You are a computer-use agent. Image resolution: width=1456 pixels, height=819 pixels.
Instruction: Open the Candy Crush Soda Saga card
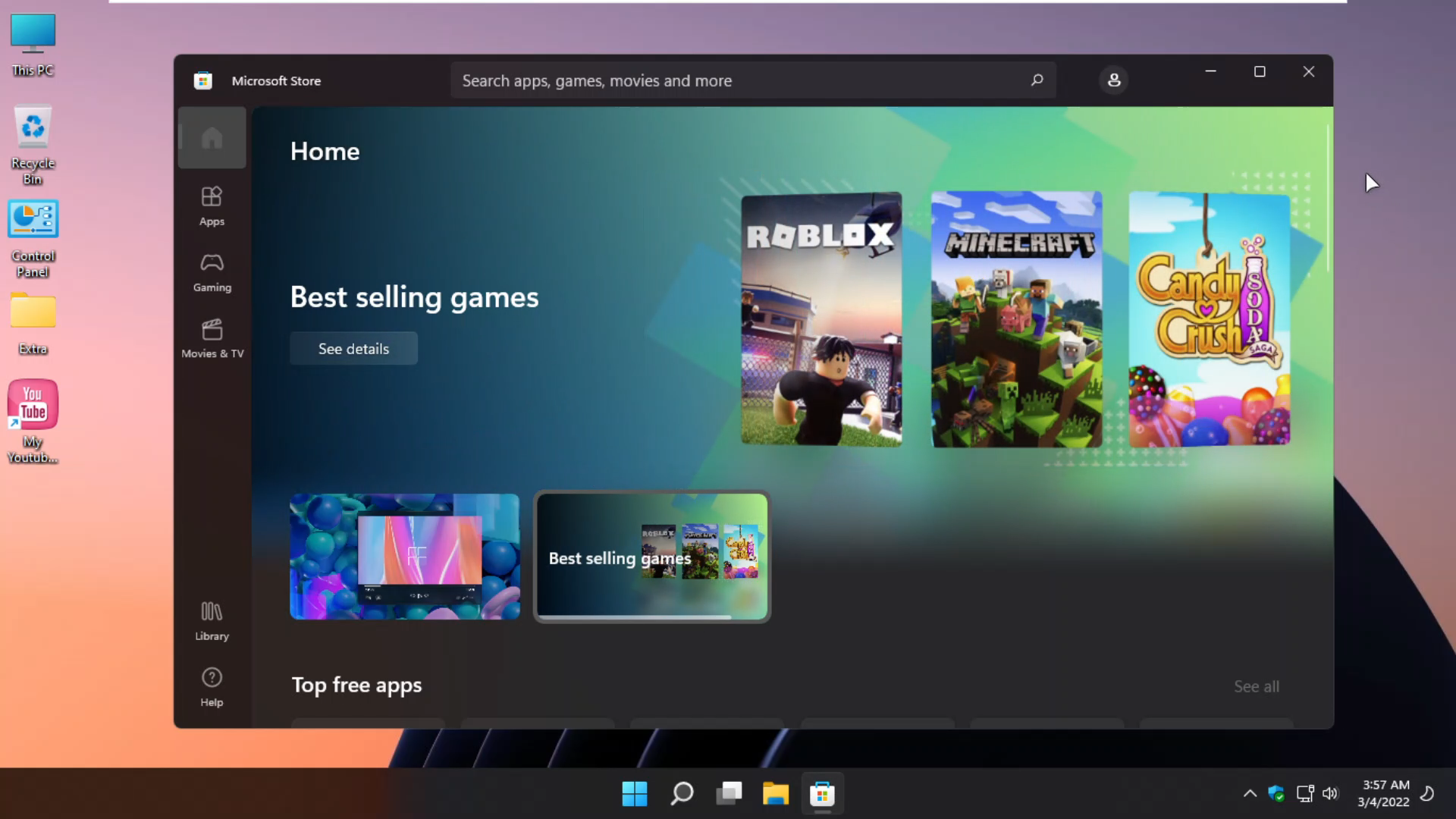pyautogui.click(x=1209, y=319)
